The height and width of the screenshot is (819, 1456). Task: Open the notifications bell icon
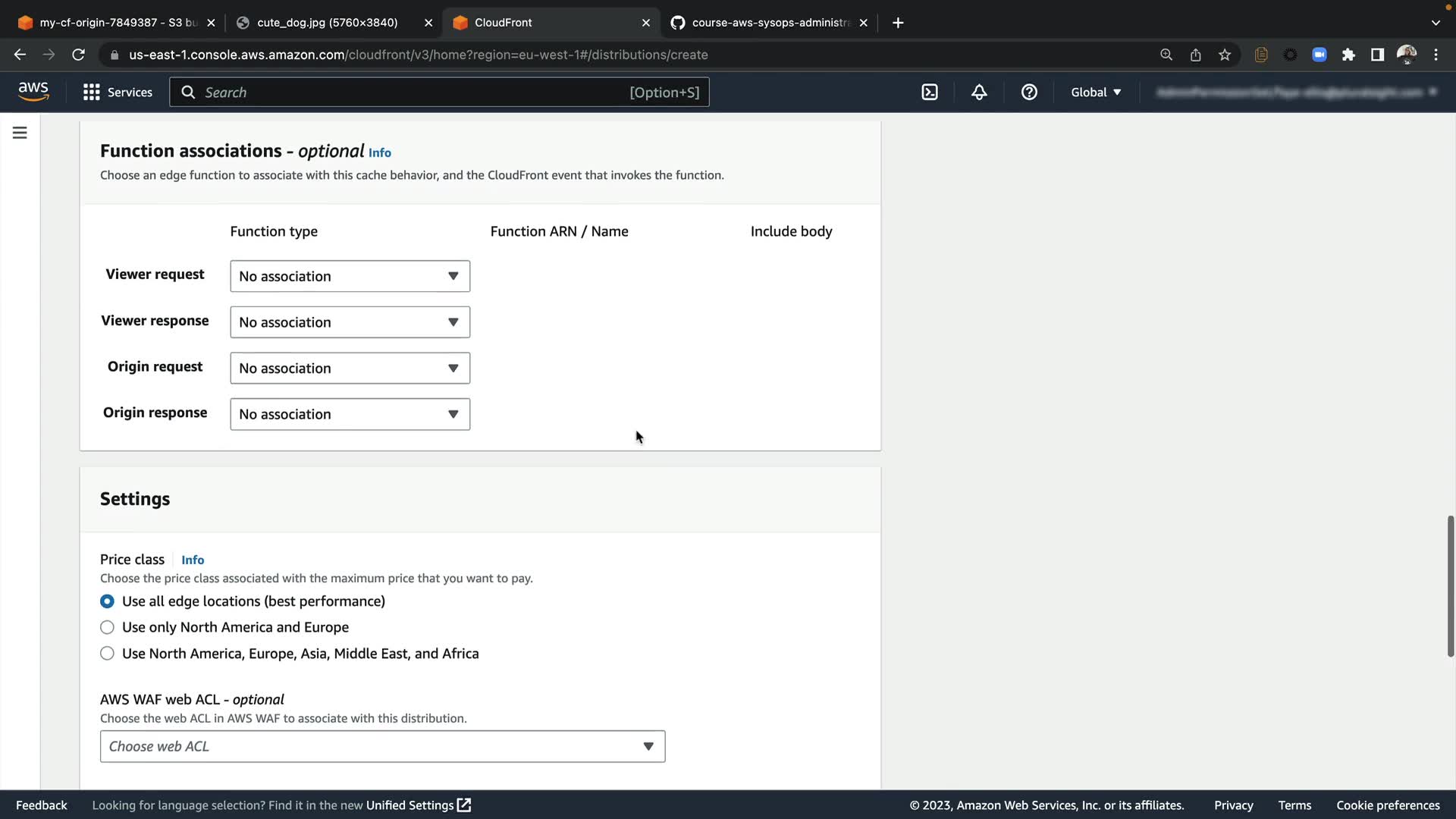coord(979,93)
